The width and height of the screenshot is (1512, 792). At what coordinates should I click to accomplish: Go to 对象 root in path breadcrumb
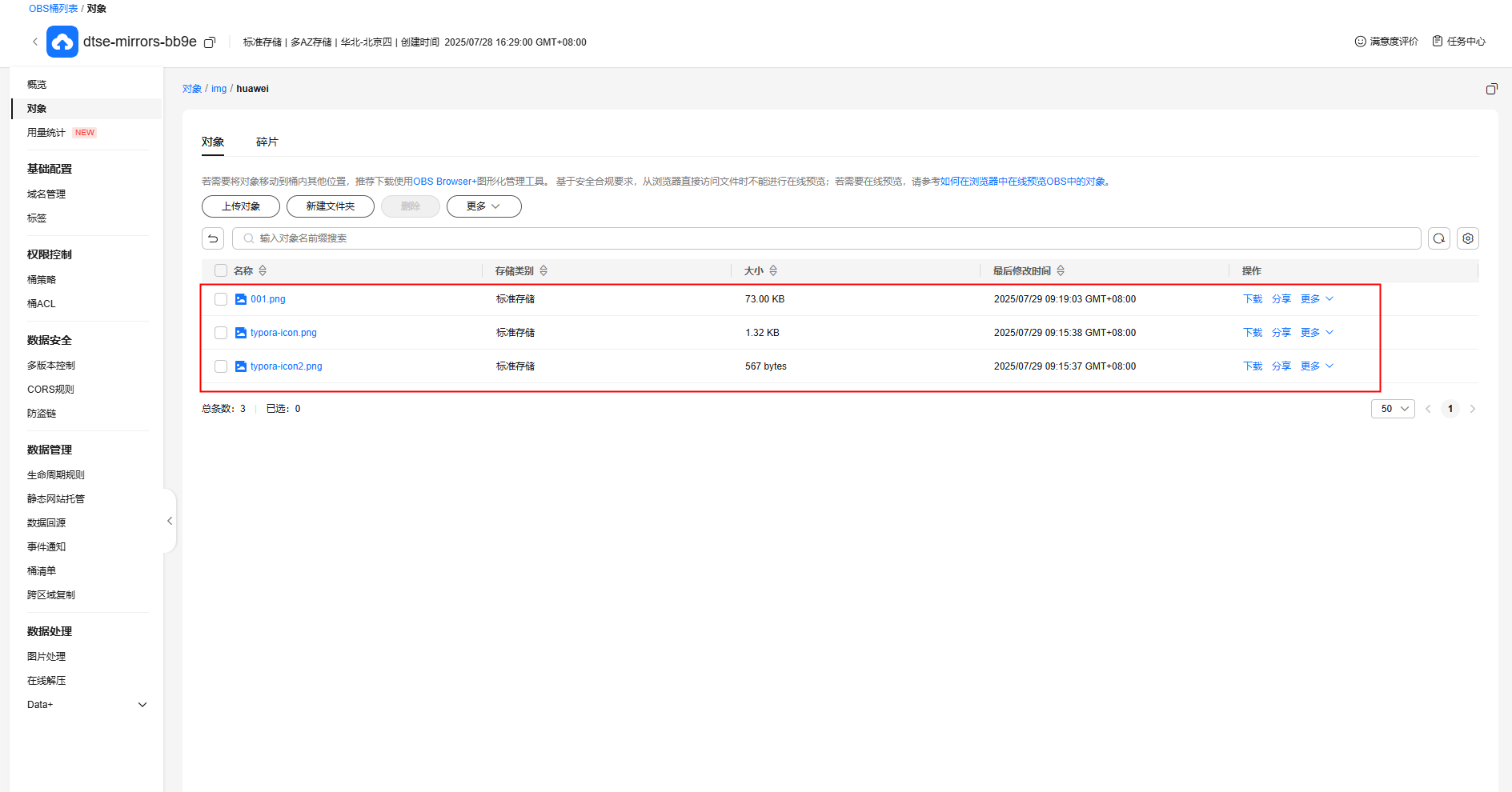(x=192, y=89)
